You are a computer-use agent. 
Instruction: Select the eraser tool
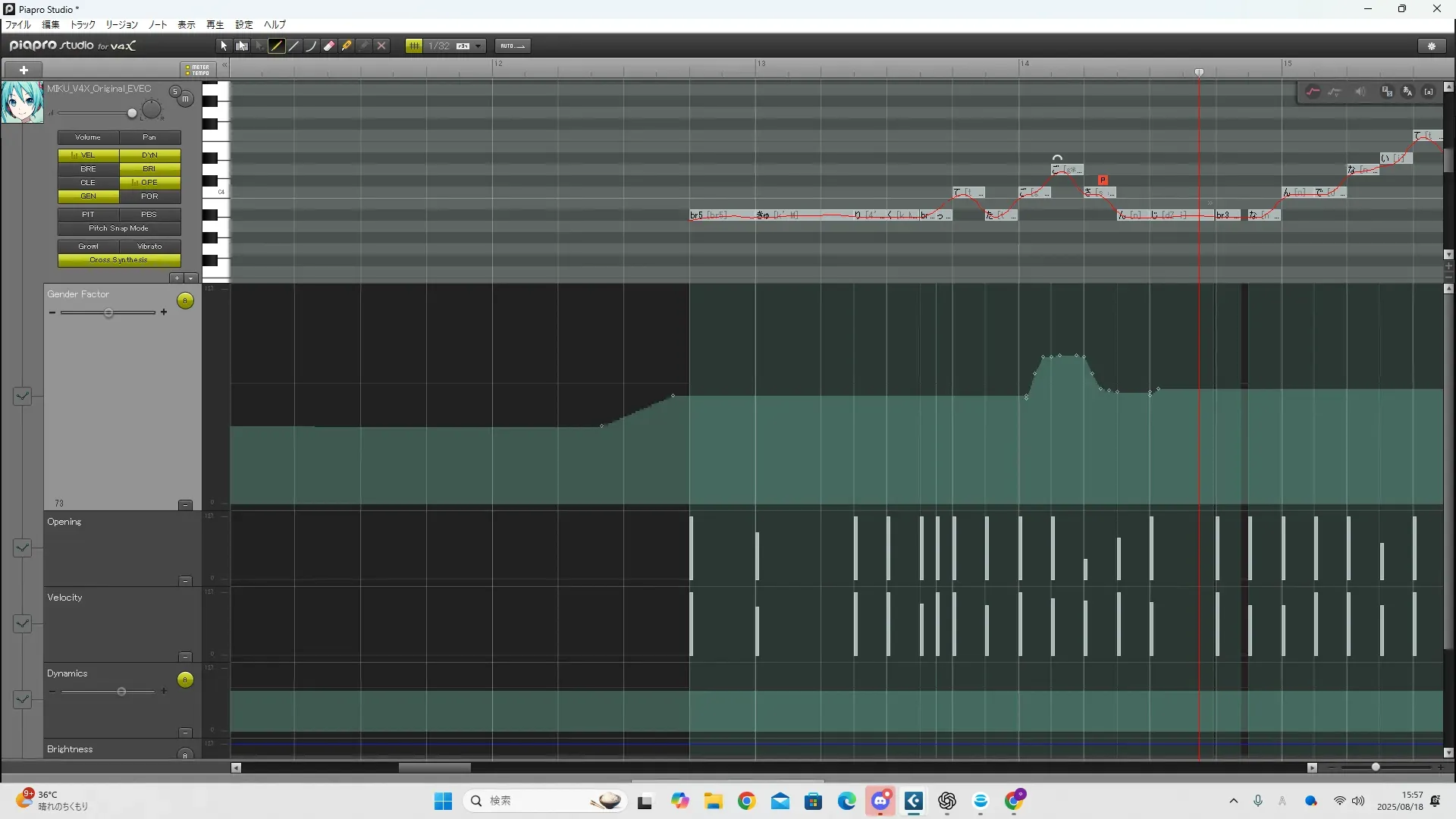[x=329, y=46]
